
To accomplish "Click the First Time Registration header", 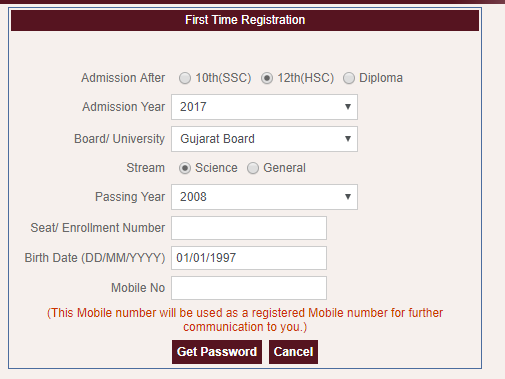I will pos(245,20).
